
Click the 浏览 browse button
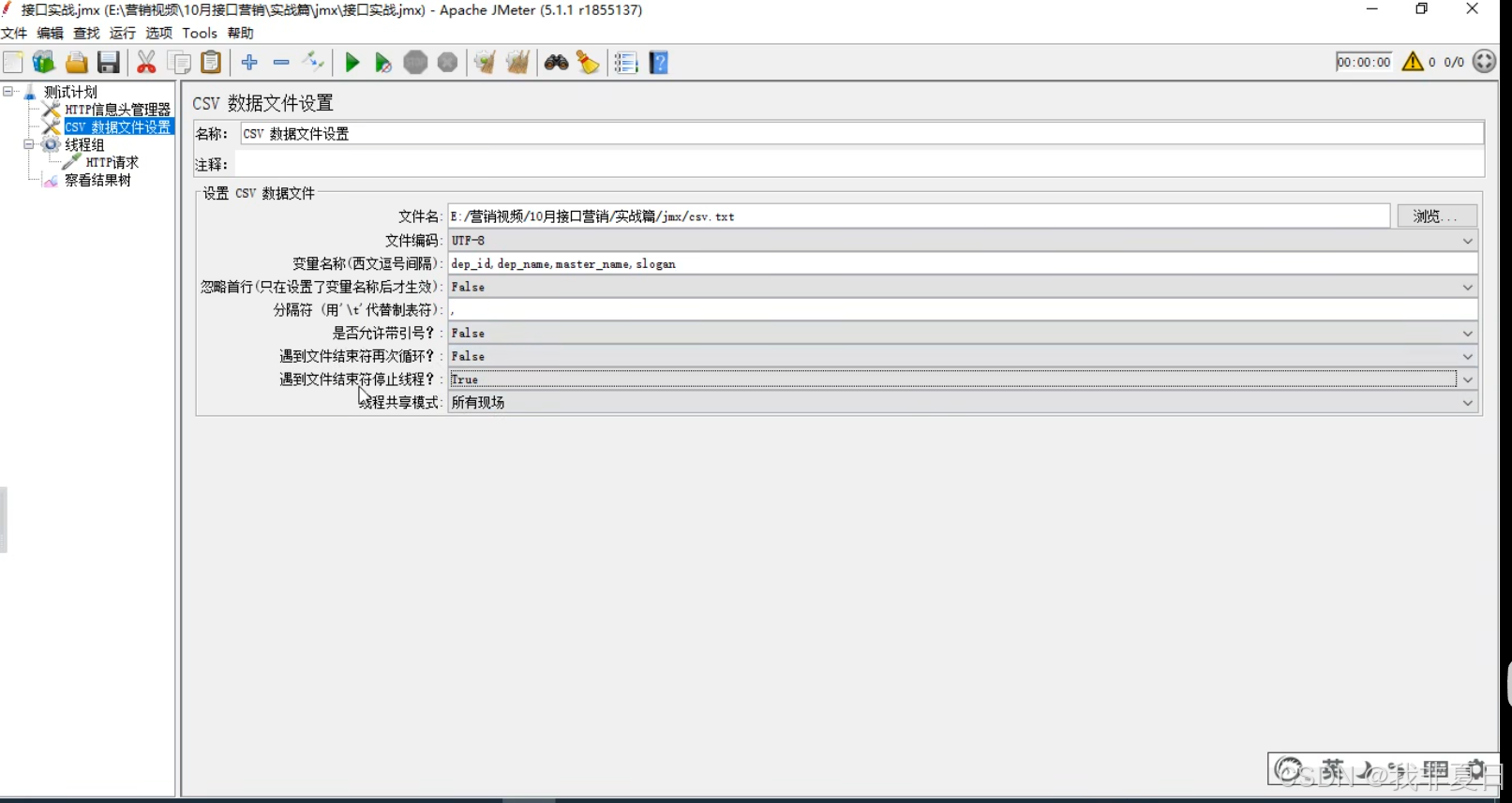pos(1437,216)
